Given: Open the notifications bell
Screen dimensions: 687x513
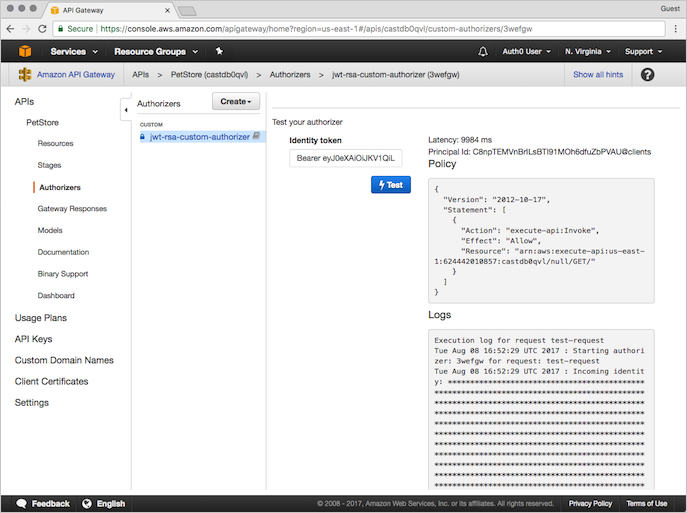Looking at the screenshot, I should (x=482, y=52).
